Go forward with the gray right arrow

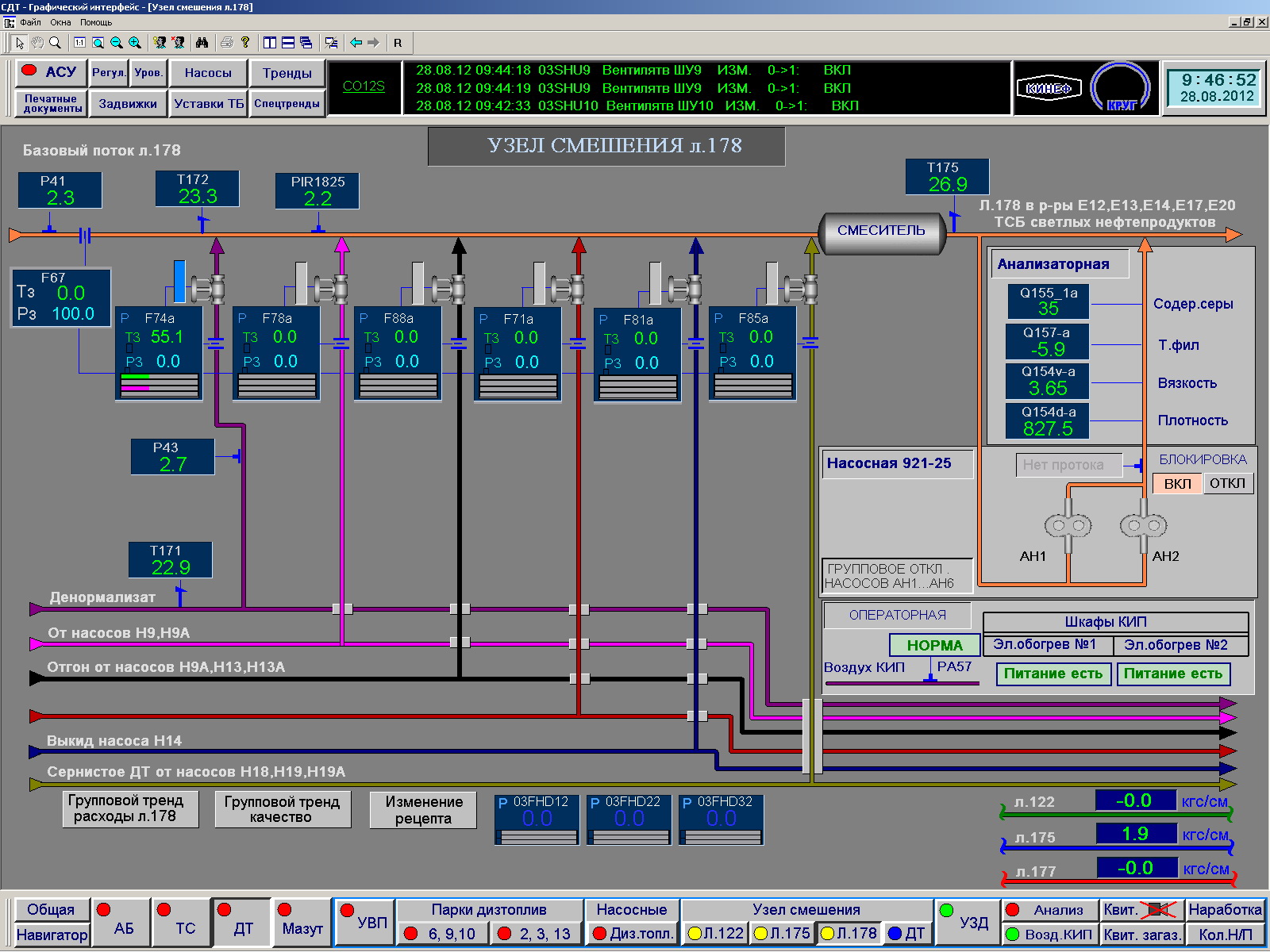click(373, 43)
